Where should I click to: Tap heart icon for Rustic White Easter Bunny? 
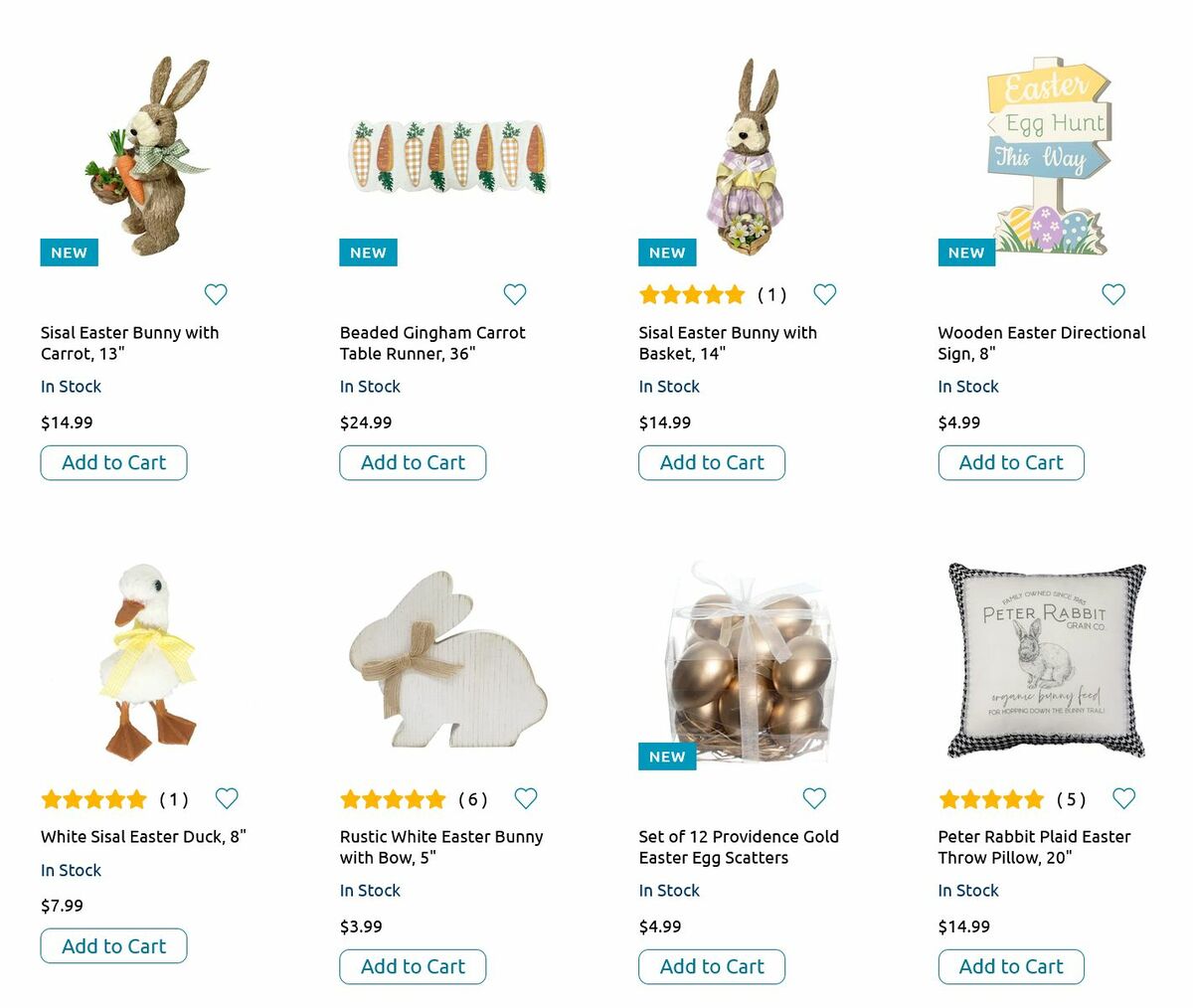[526, 798]
